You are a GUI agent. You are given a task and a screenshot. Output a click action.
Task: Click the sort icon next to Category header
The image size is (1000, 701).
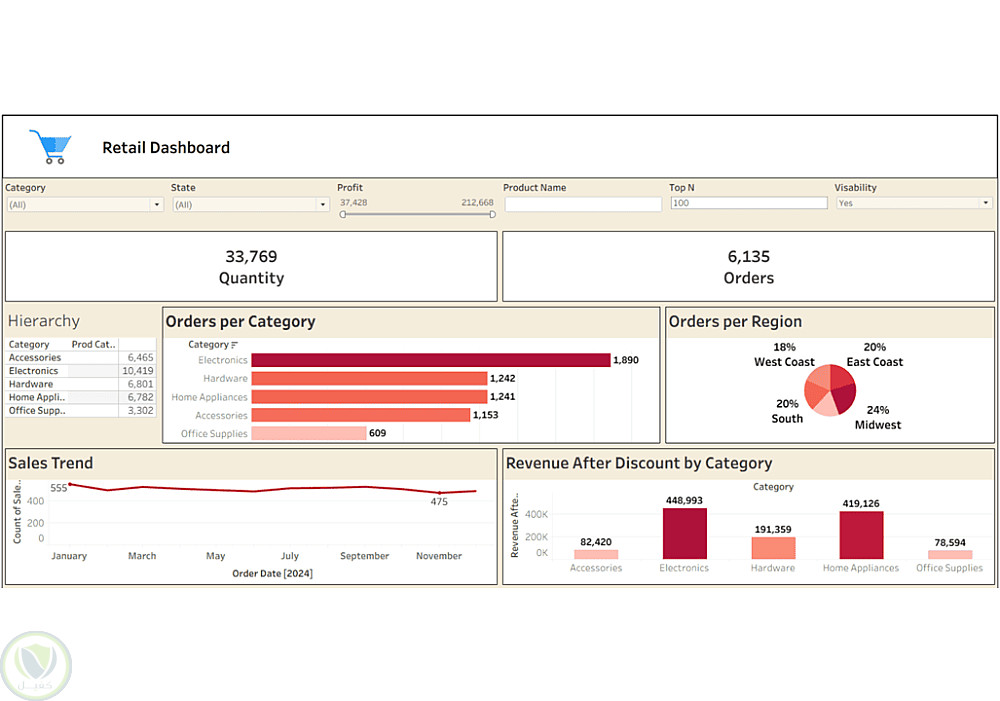pyautogui.click(x=234, y=345)
